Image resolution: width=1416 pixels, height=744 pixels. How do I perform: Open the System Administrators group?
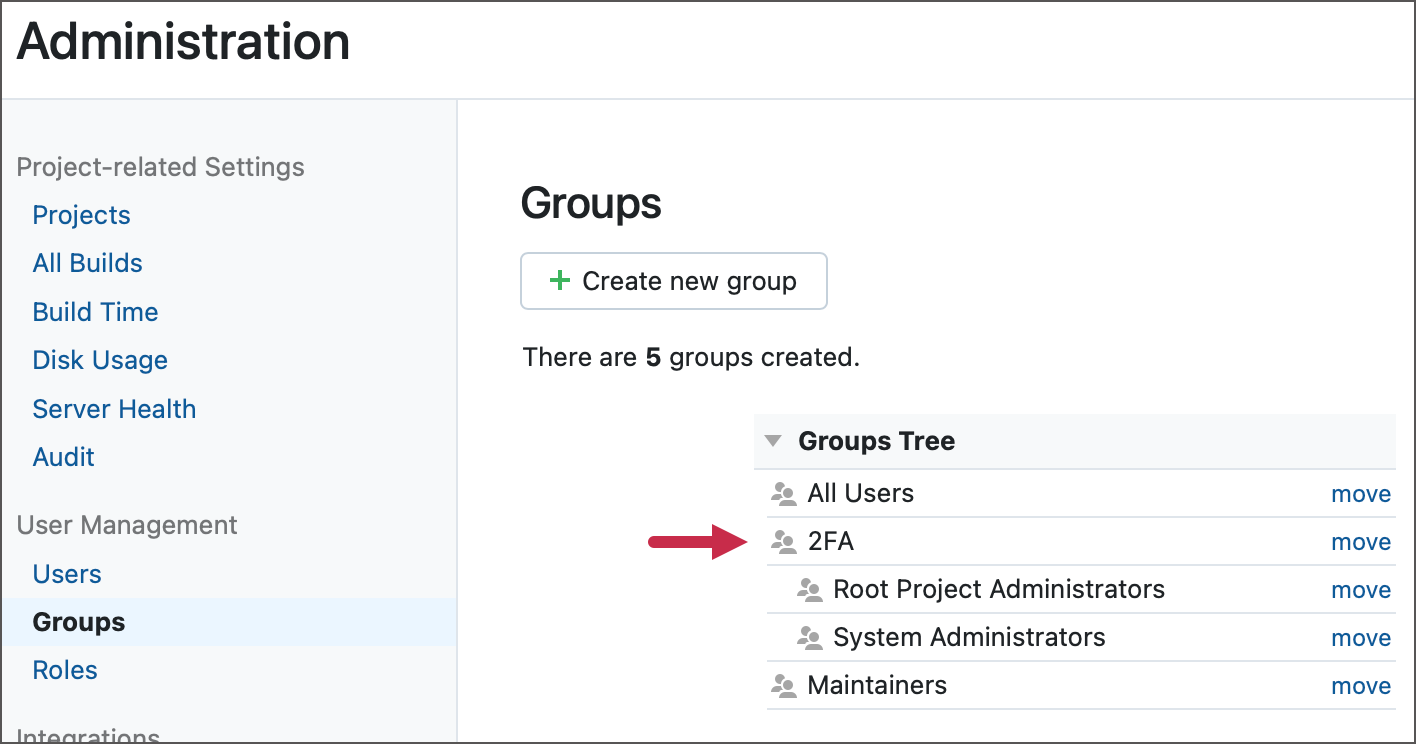(x=968, y=638)
